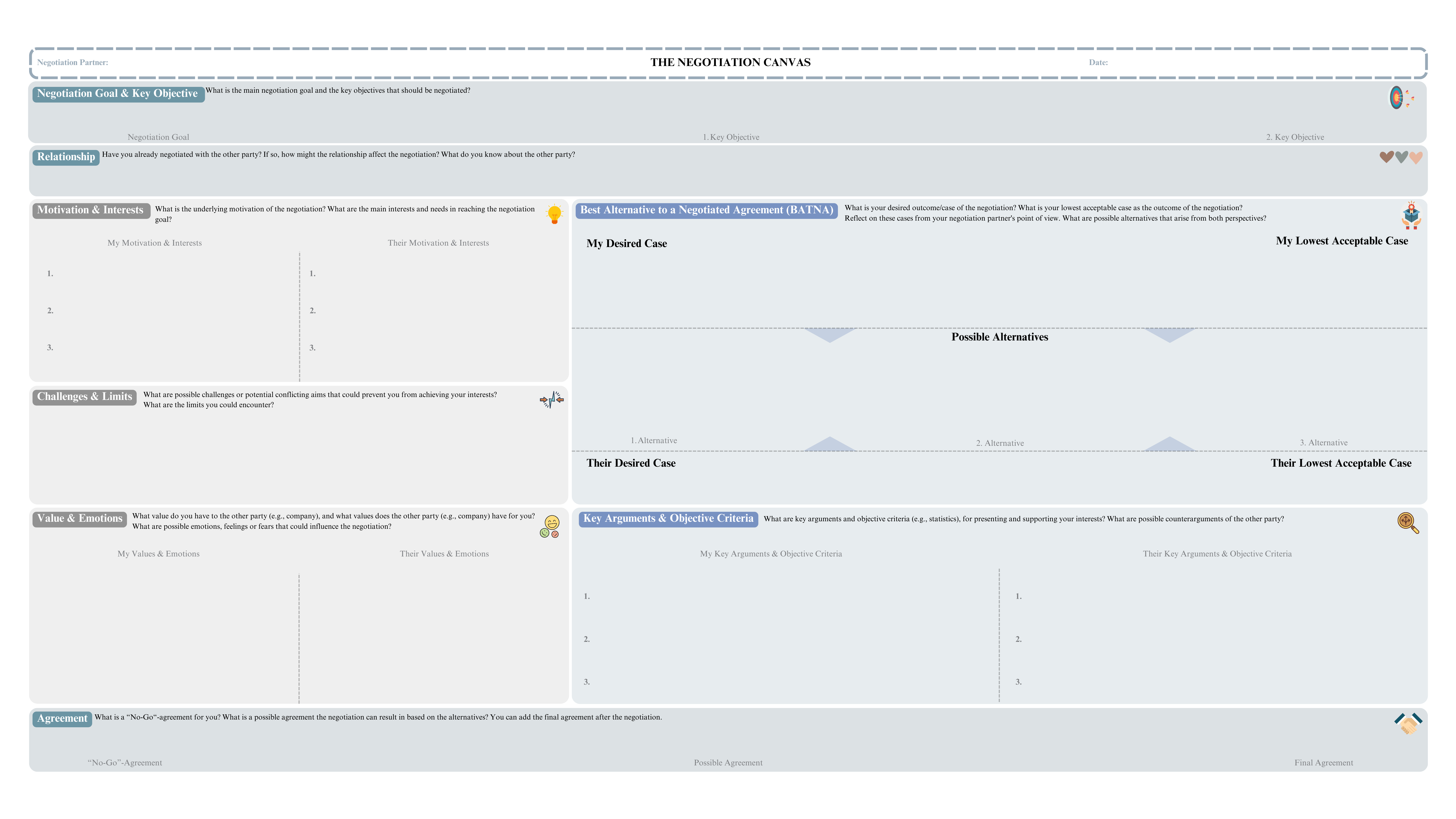1456x819 pixels.
Task: Click Their Key Arguments & Objective Criteria label
Action: 1217,554
